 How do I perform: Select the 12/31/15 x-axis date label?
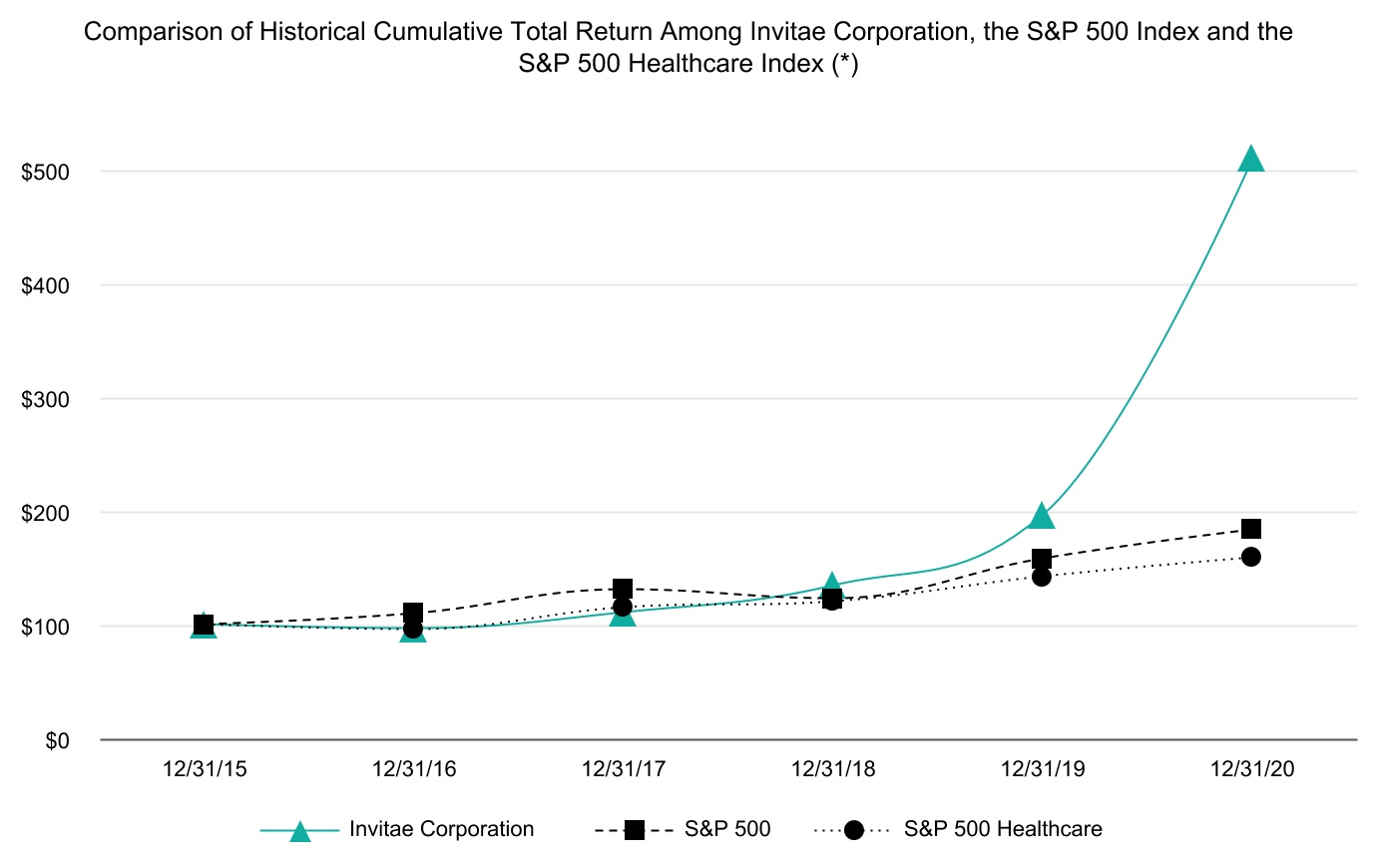(x=205, y=769)
